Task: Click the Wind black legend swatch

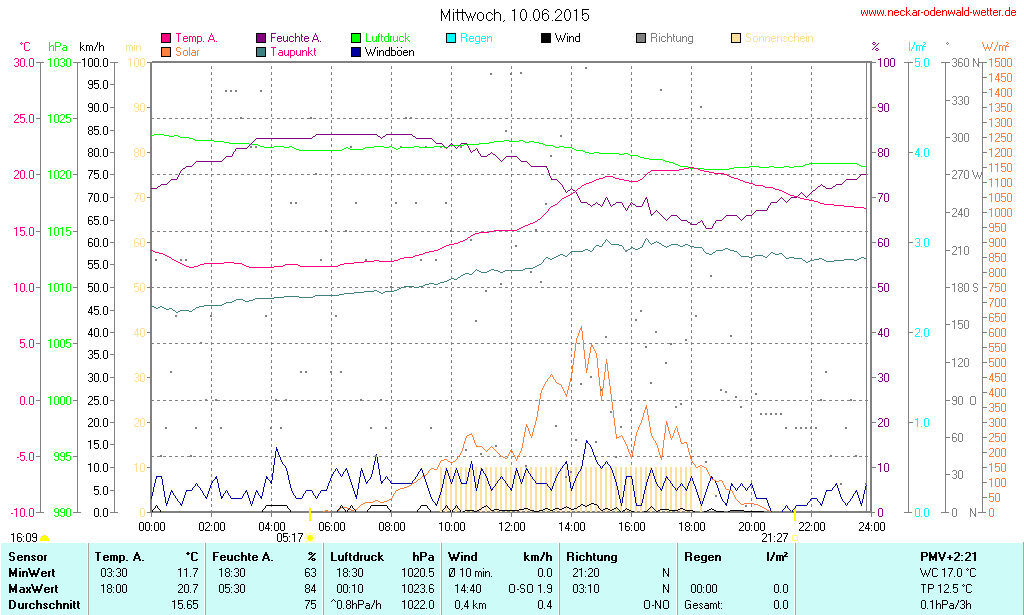Action: click(x=546, y=39)
